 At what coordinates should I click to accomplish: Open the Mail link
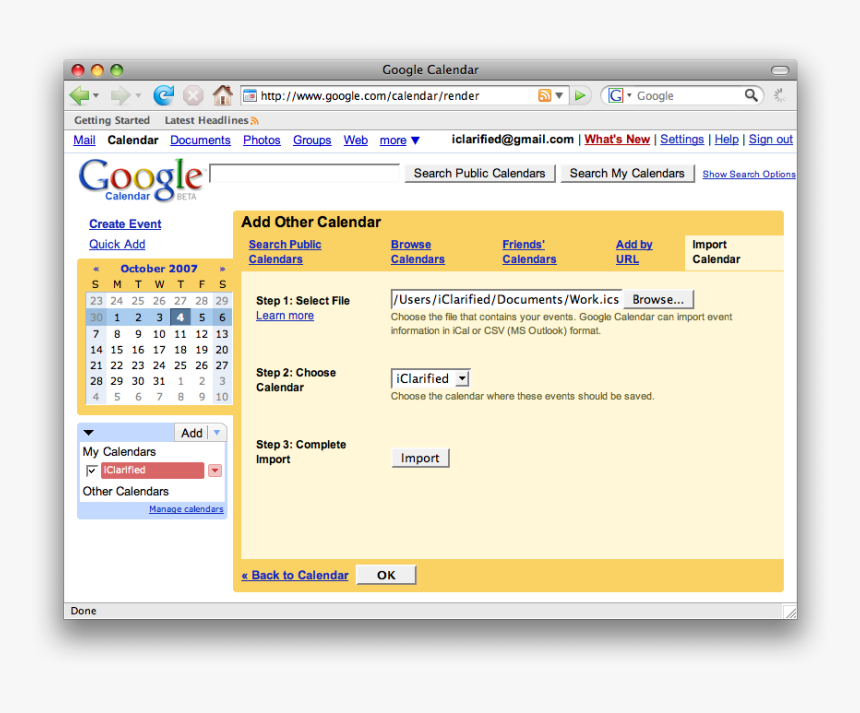pyautogui.click(x=84, y=140)
